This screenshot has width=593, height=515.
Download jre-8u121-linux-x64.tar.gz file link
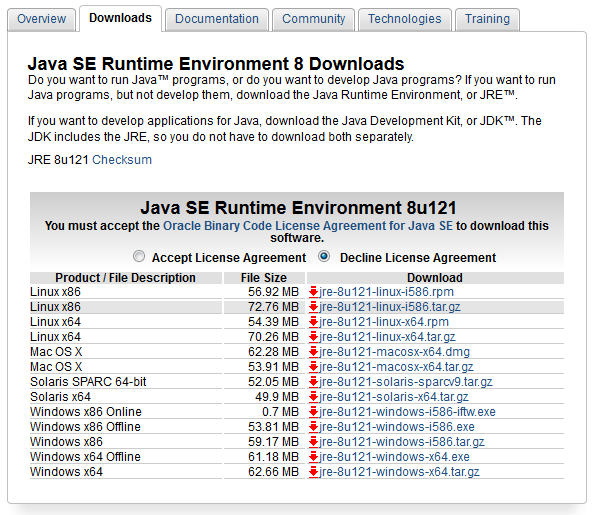coord(387,337)
